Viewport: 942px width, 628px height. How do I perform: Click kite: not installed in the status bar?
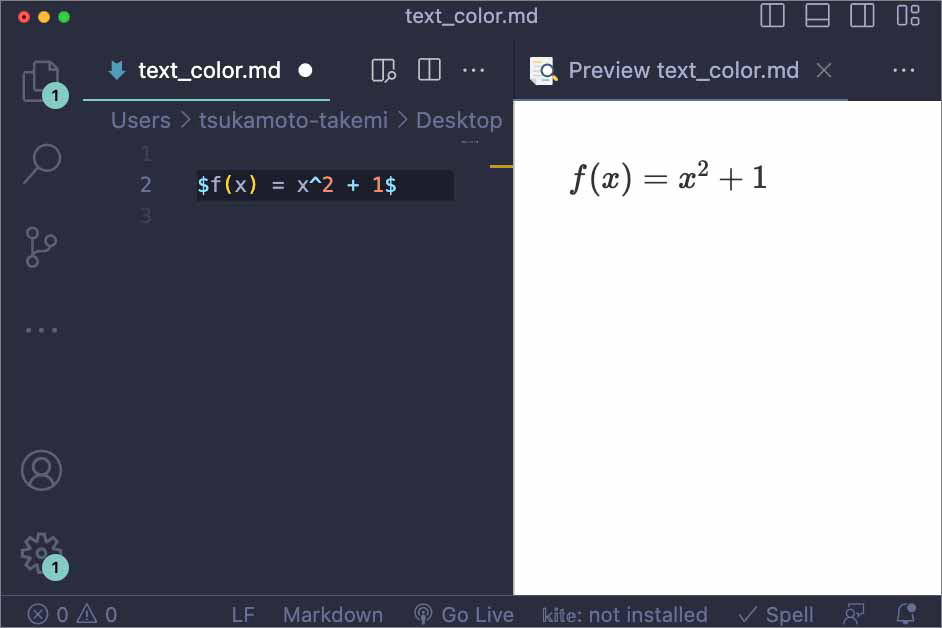627,614
